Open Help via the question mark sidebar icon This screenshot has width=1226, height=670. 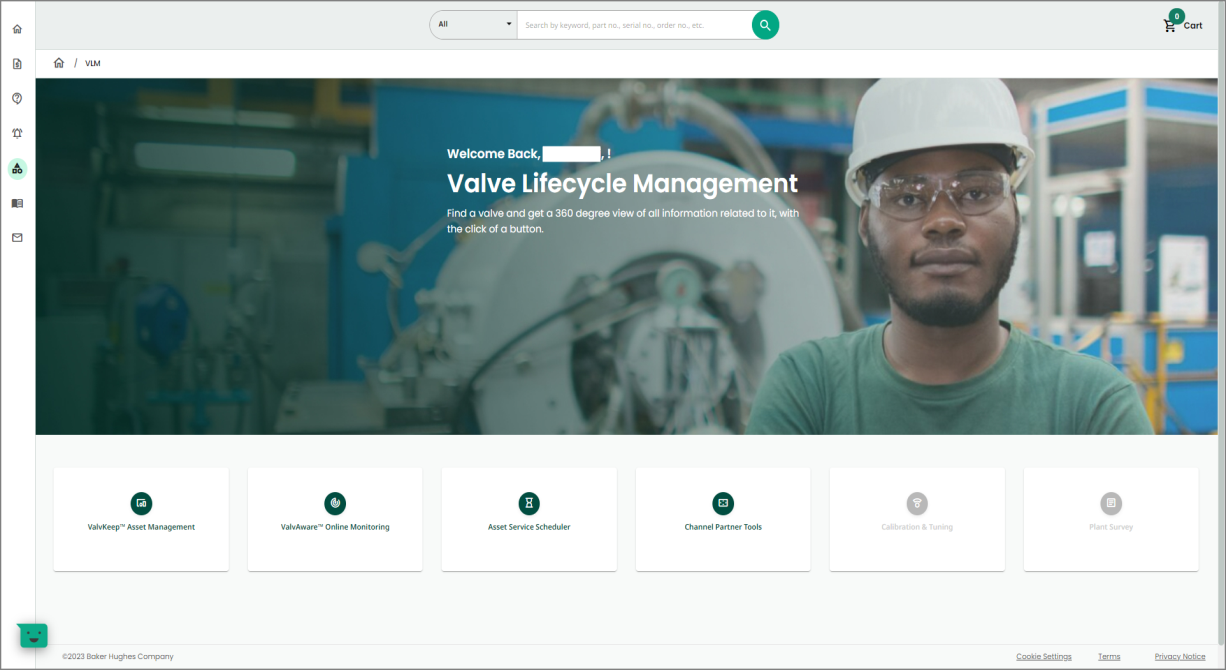click(x=16, y=98)
